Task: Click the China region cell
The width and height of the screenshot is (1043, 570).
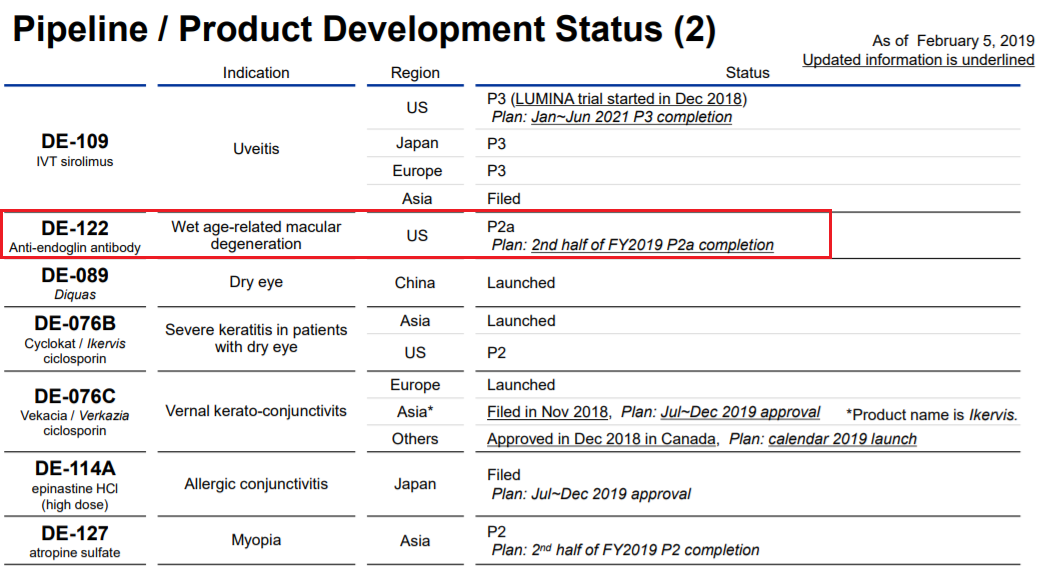Action: pyautogui.click(x=415, y=283)
